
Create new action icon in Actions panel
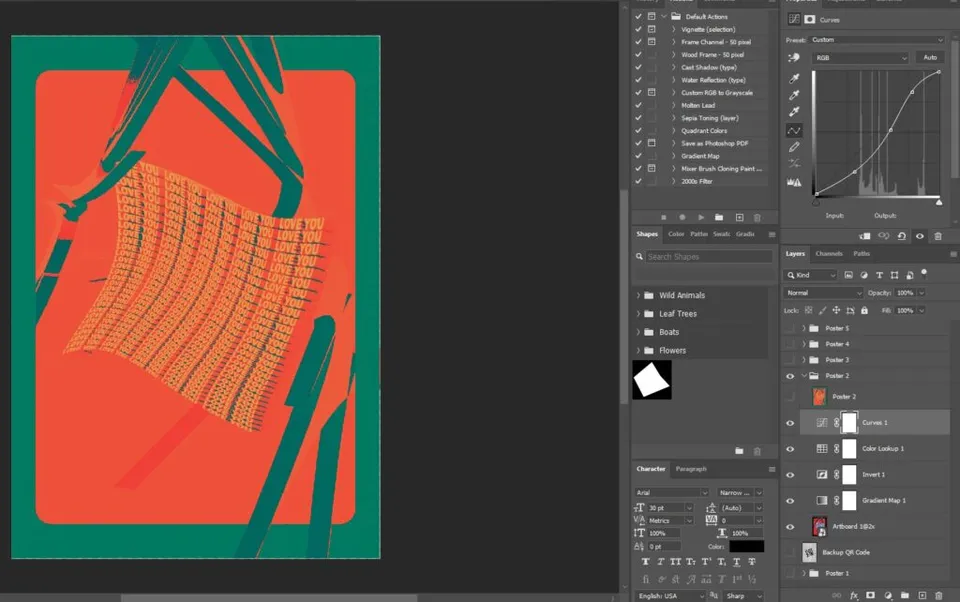pyautogui.click(x=740, y=217)
